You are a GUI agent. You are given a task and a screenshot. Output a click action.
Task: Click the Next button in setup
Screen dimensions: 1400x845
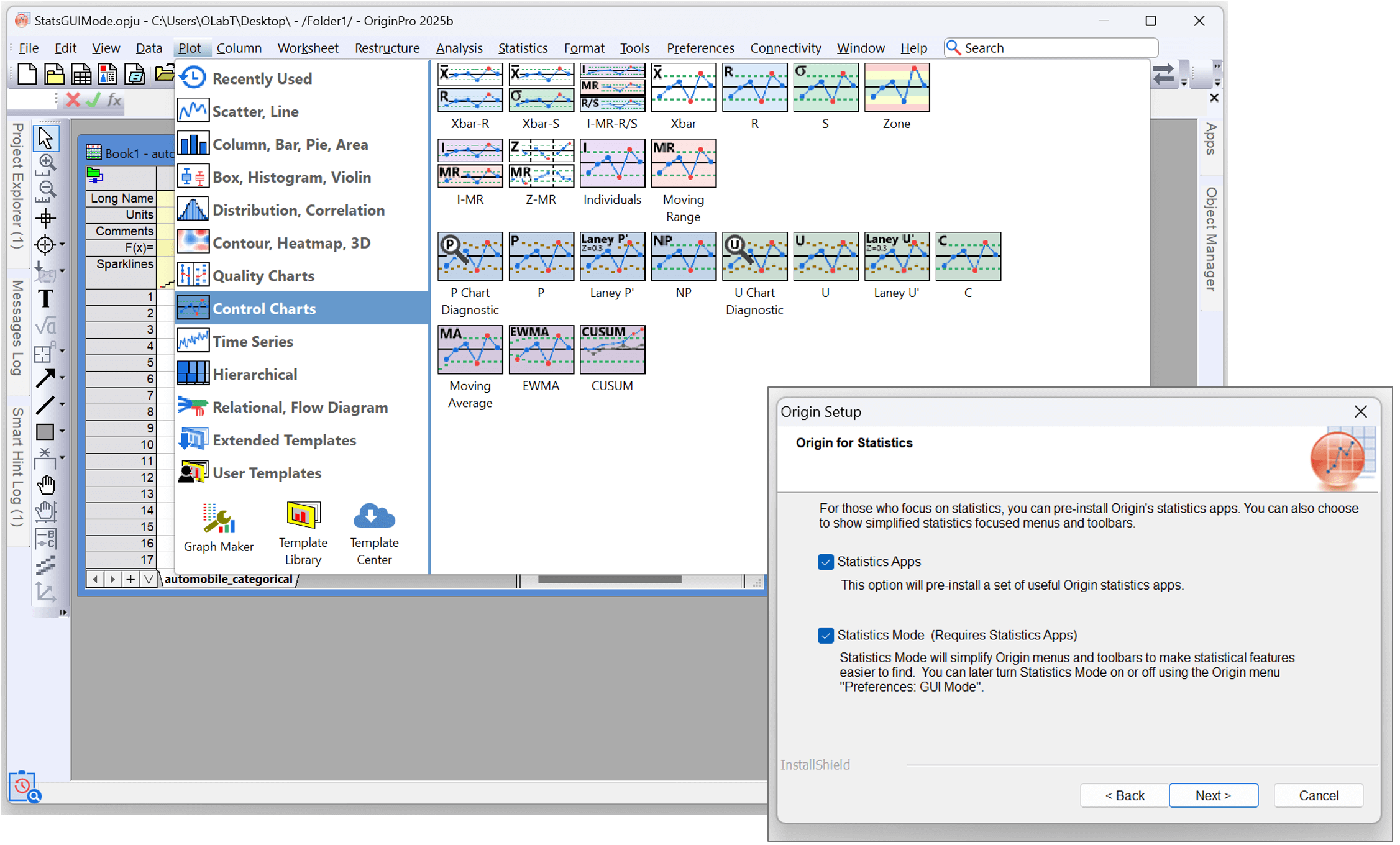coord(1212,795)
